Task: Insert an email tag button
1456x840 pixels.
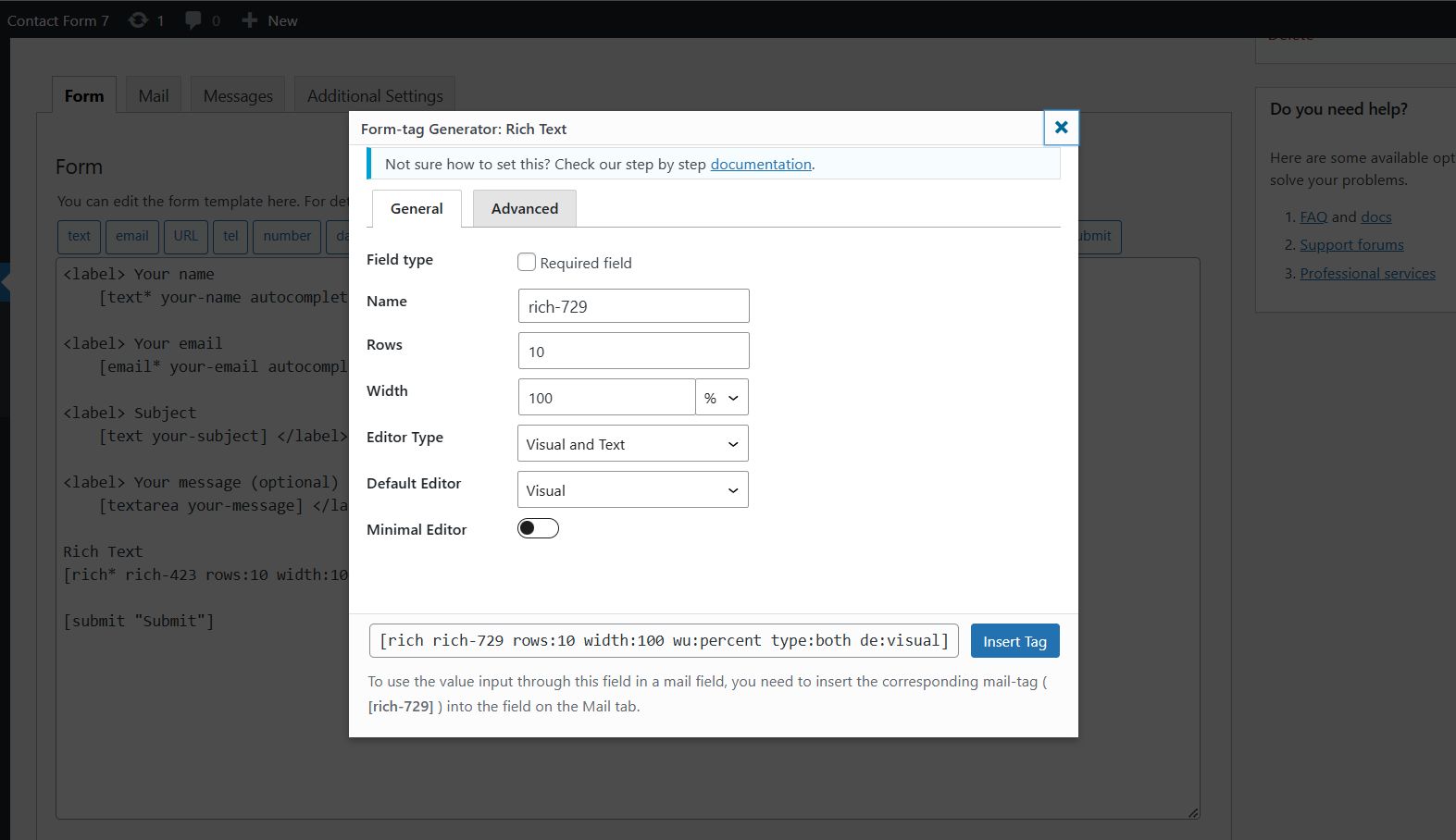Action: point(131,236)
